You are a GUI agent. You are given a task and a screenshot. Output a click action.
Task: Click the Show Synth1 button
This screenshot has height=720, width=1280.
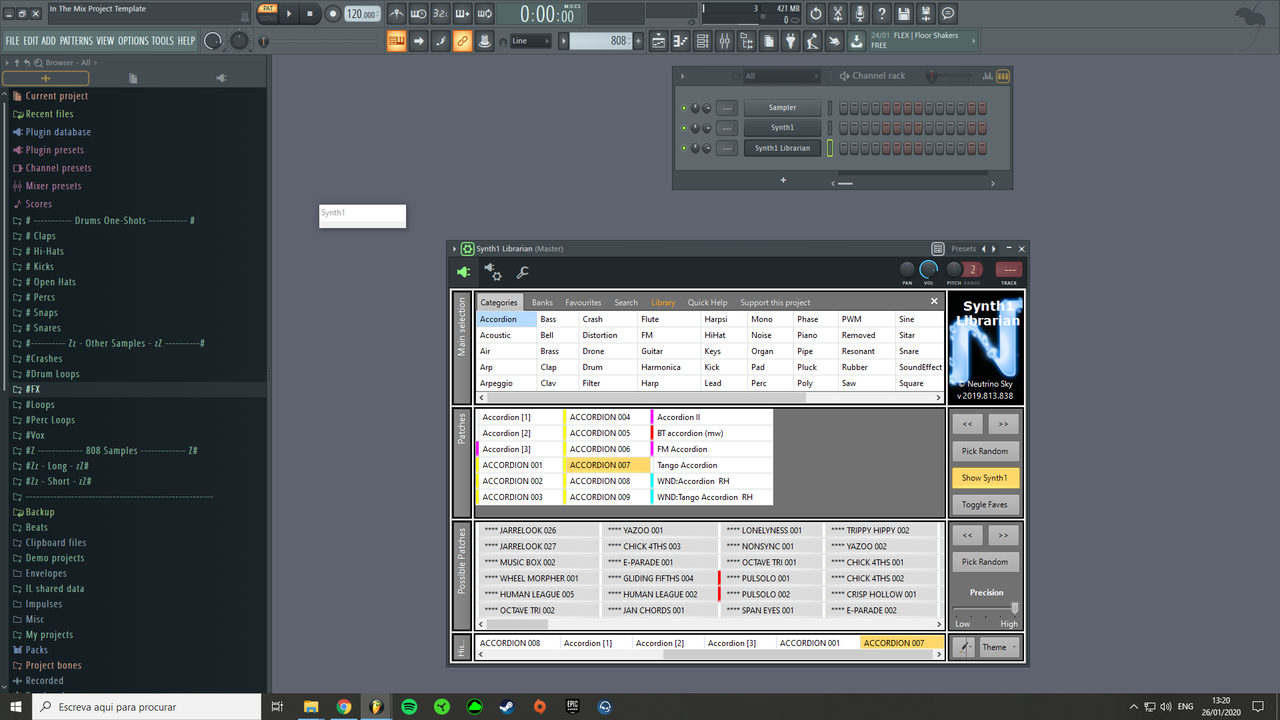[x=985, y=478]
